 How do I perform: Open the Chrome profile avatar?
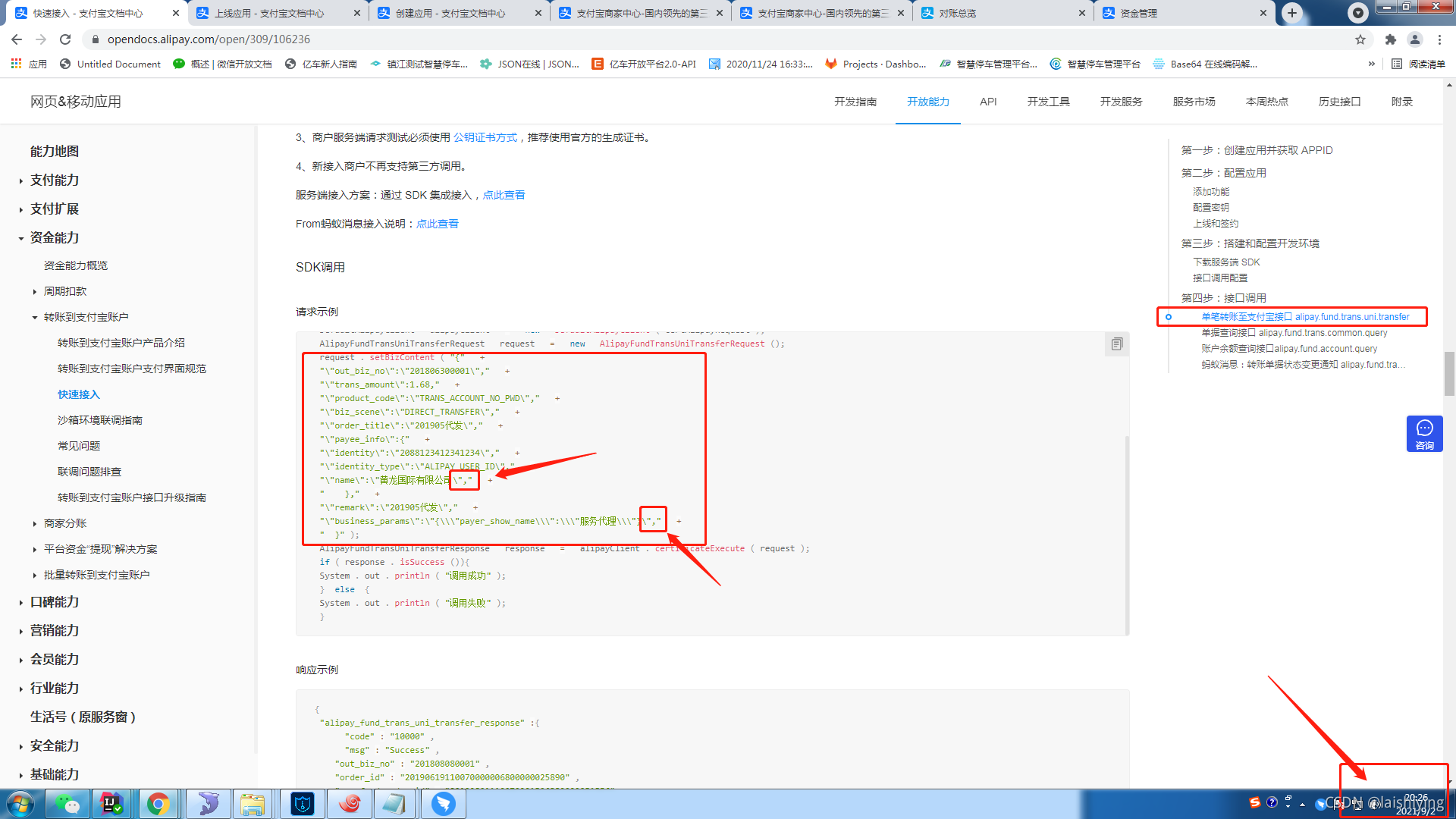(x=1415, y=39)
